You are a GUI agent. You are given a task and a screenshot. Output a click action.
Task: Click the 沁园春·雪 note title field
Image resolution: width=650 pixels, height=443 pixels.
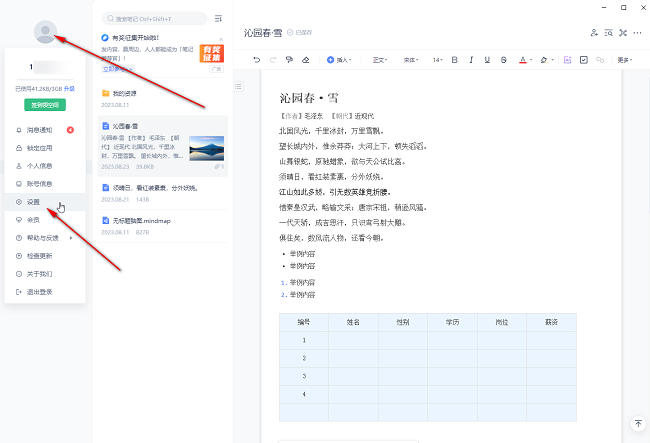coord(263,32)
